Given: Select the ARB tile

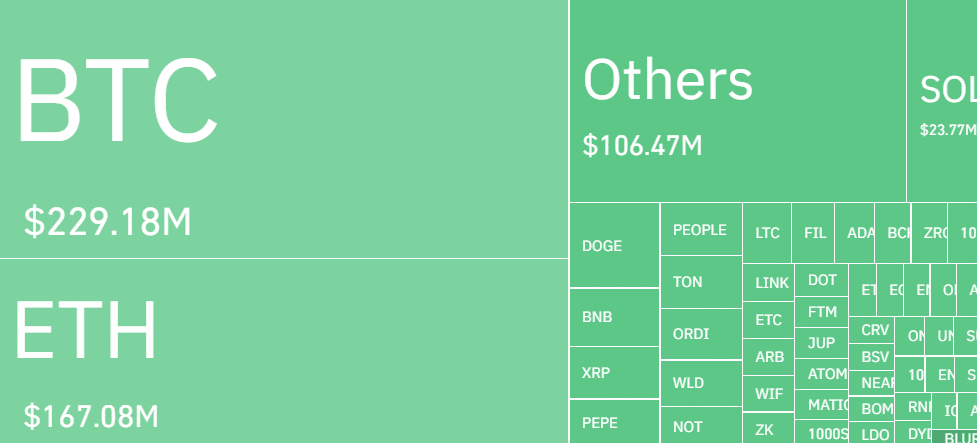Looking at the screenshot, I should click(769, 357).
